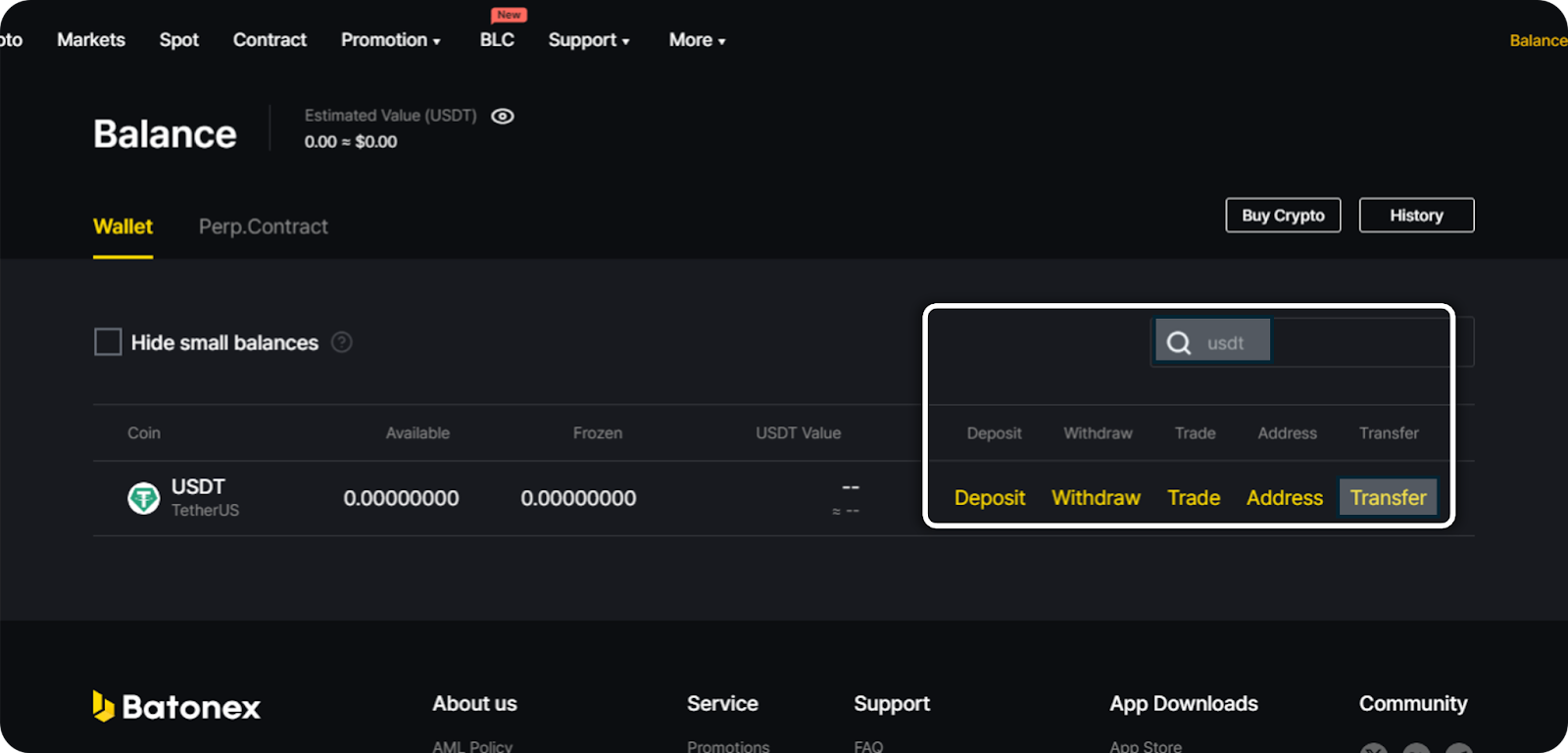Click the Frozen column header
This screenshot has width=1568, height=753.
(598, 432)
